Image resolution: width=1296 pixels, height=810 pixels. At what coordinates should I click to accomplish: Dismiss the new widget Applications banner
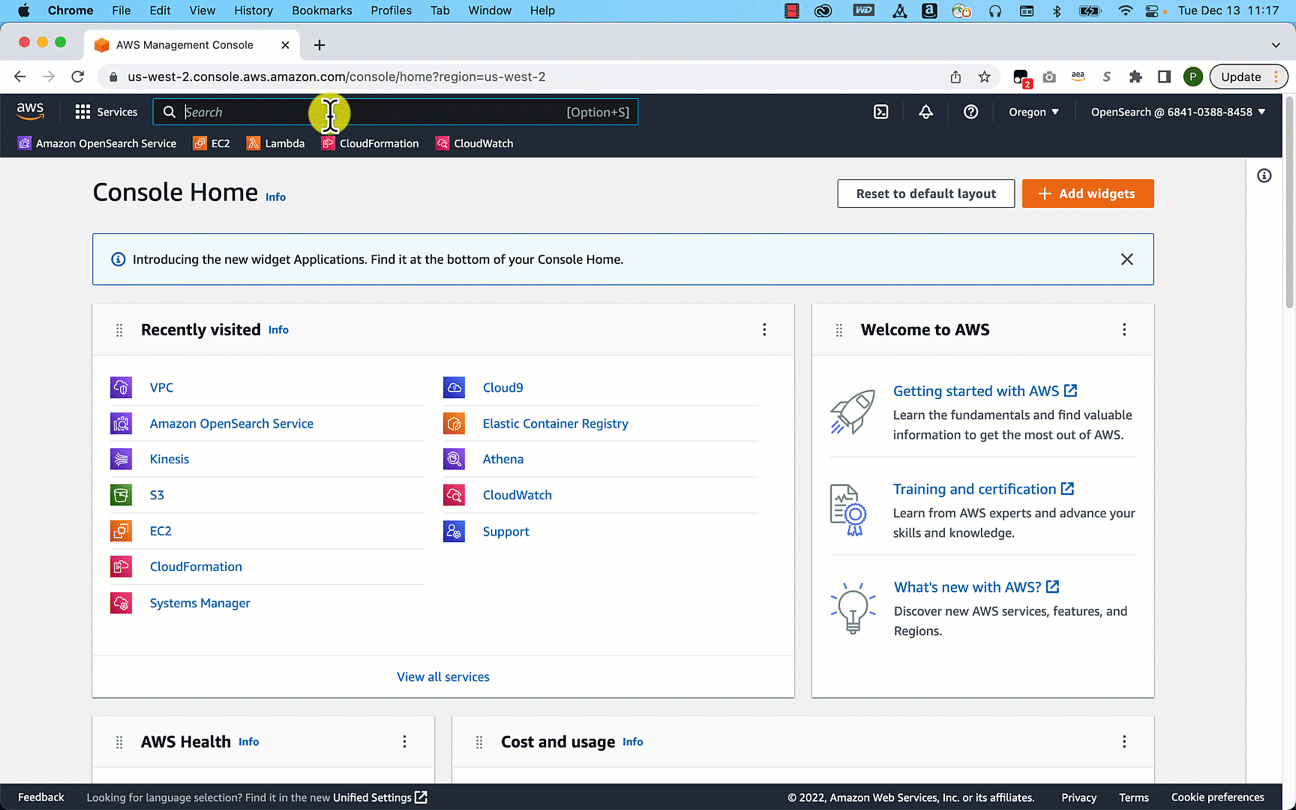(1127, 259)
